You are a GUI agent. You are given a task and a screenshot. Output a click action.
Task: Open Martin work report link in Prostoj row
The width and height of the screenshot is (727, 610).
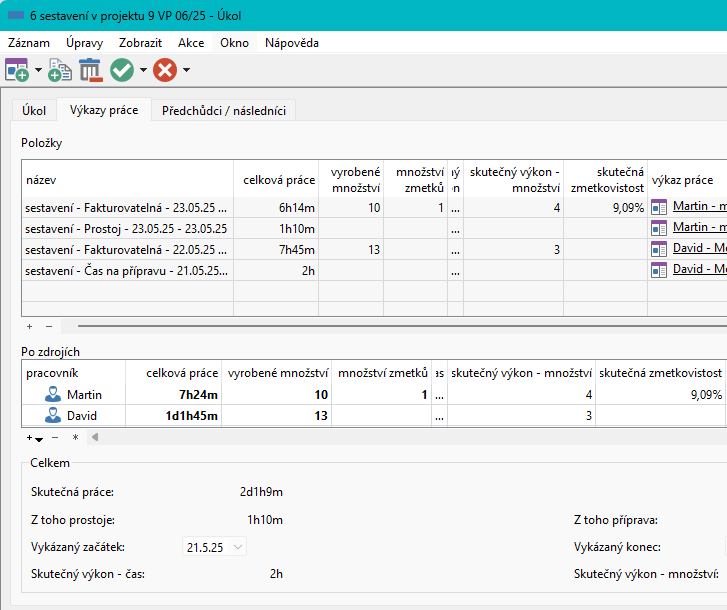click(700, 227)
